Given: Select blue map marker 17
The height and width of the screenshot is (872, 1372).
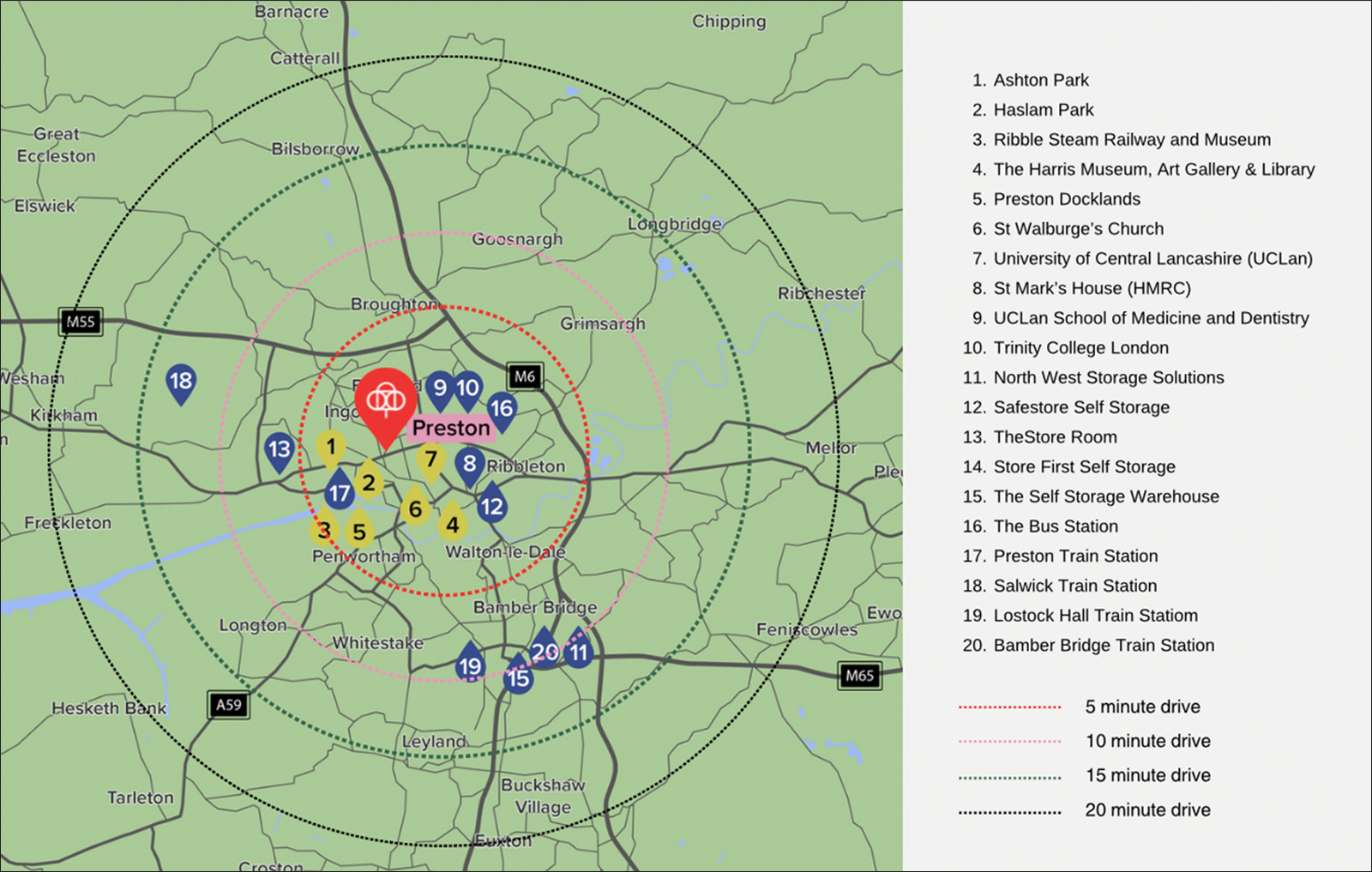Looking at the screenshot, I should tap(340, 490).
